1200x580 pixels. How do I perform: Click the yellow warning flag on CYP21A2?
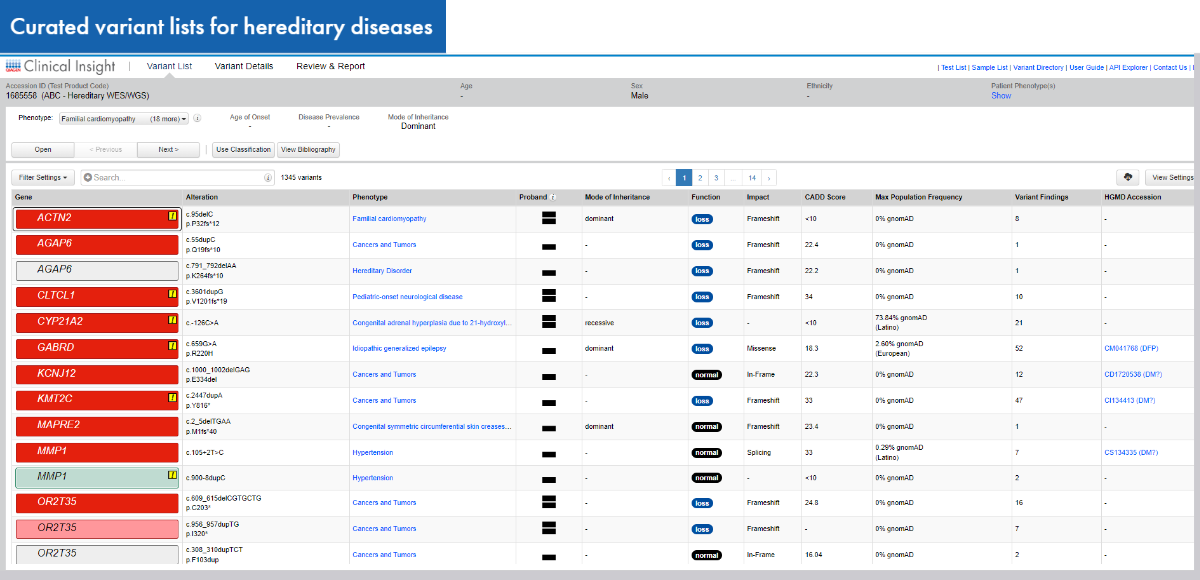[x=172, y=320]
